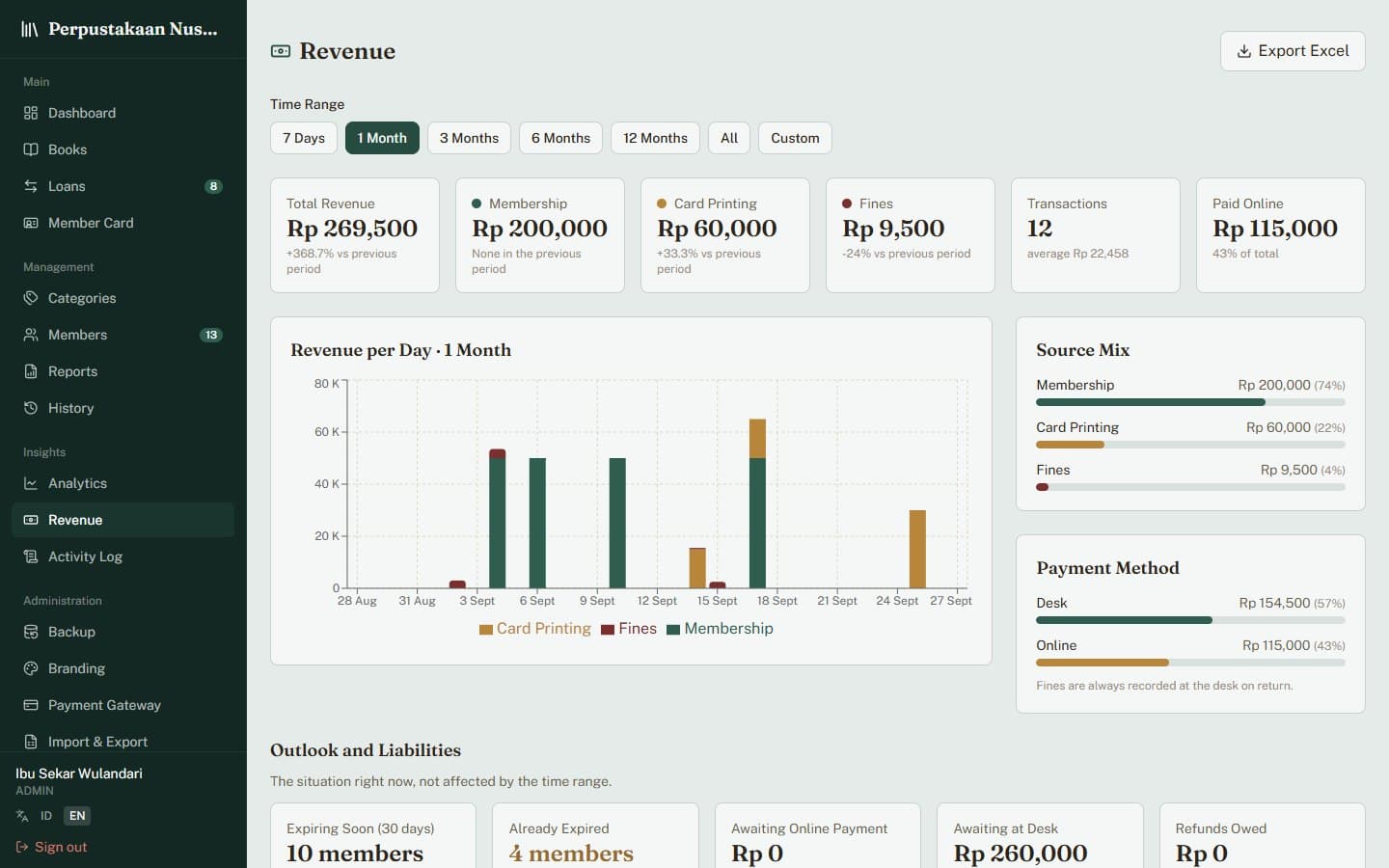
Task: Open the Analytics chart icon
Action: (31, 483)
